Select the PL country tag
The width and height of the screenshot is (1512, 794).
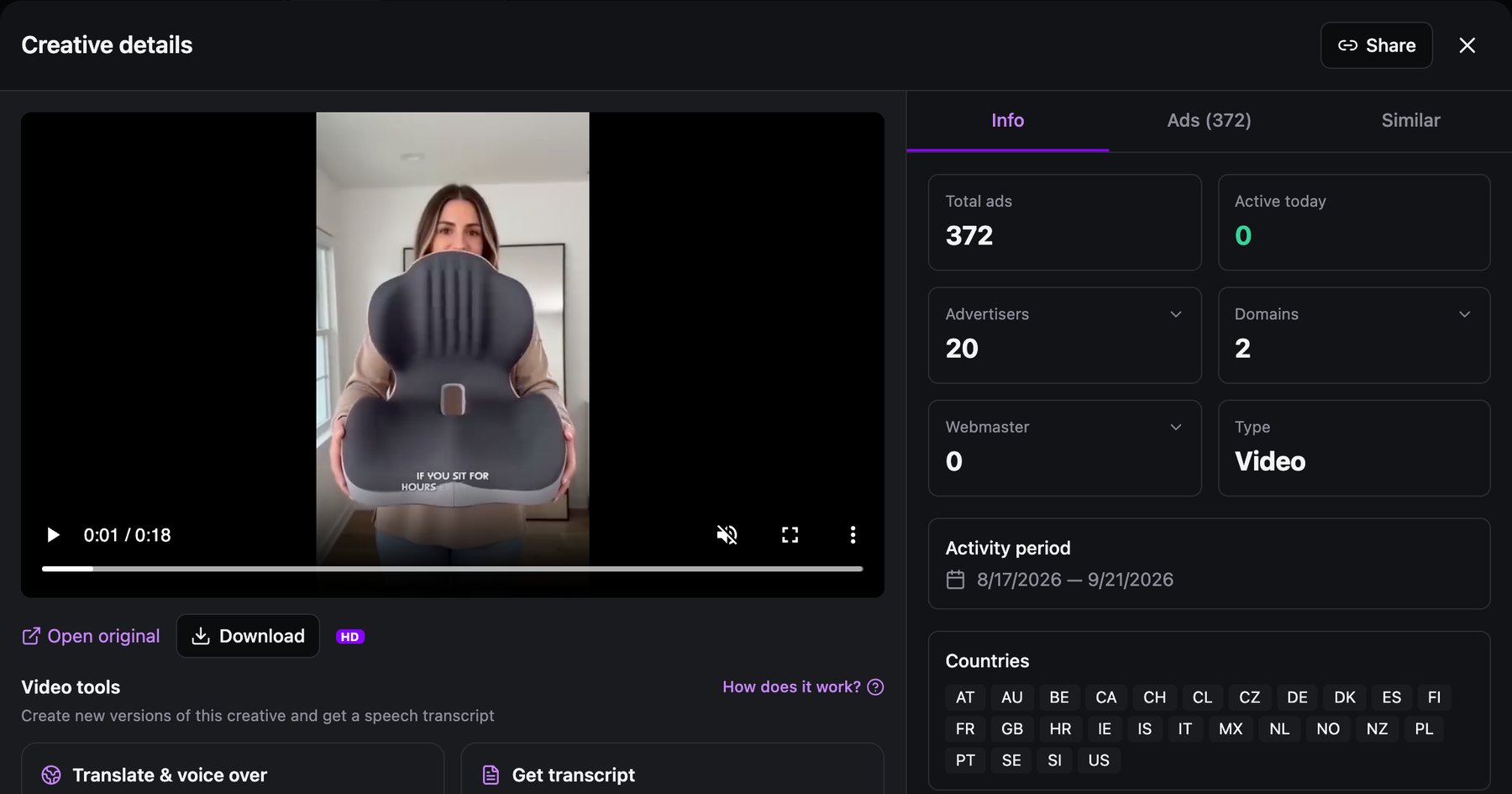[1424, 728]
